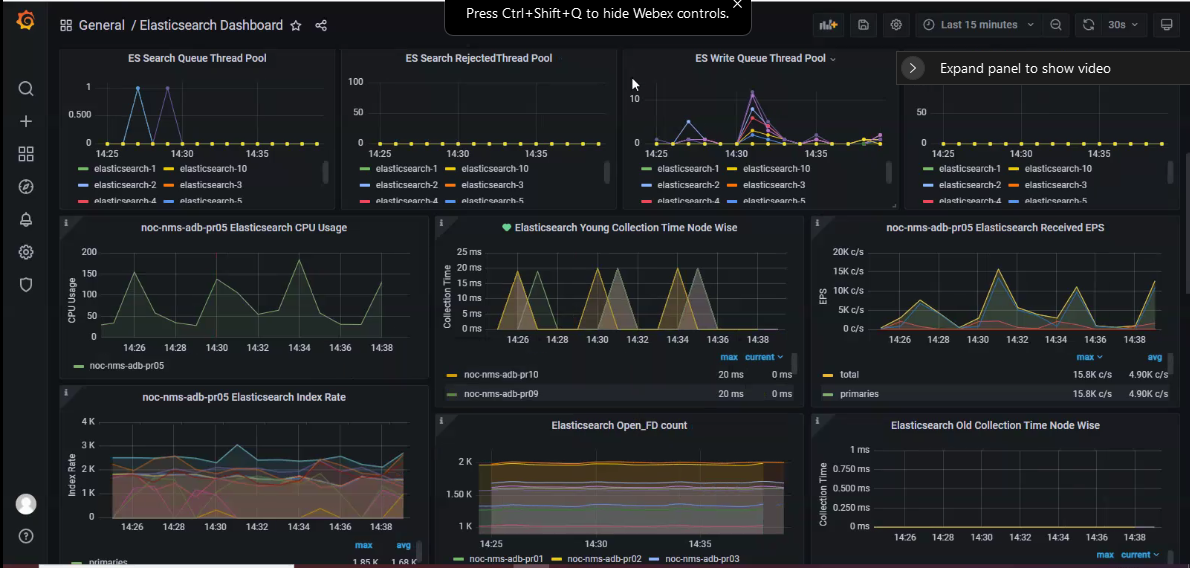Share the dashboard via share icon

pos(321,25)
